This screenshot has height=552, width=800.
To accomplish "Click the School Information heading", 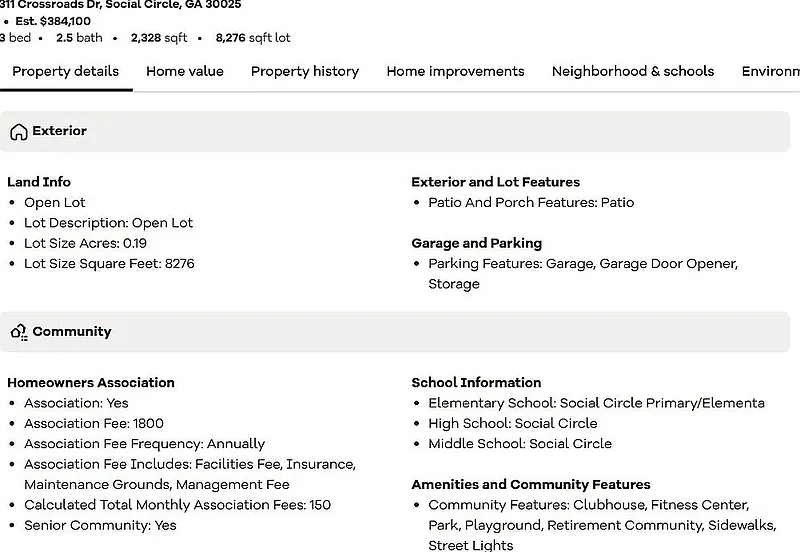I will coord(476,382).
